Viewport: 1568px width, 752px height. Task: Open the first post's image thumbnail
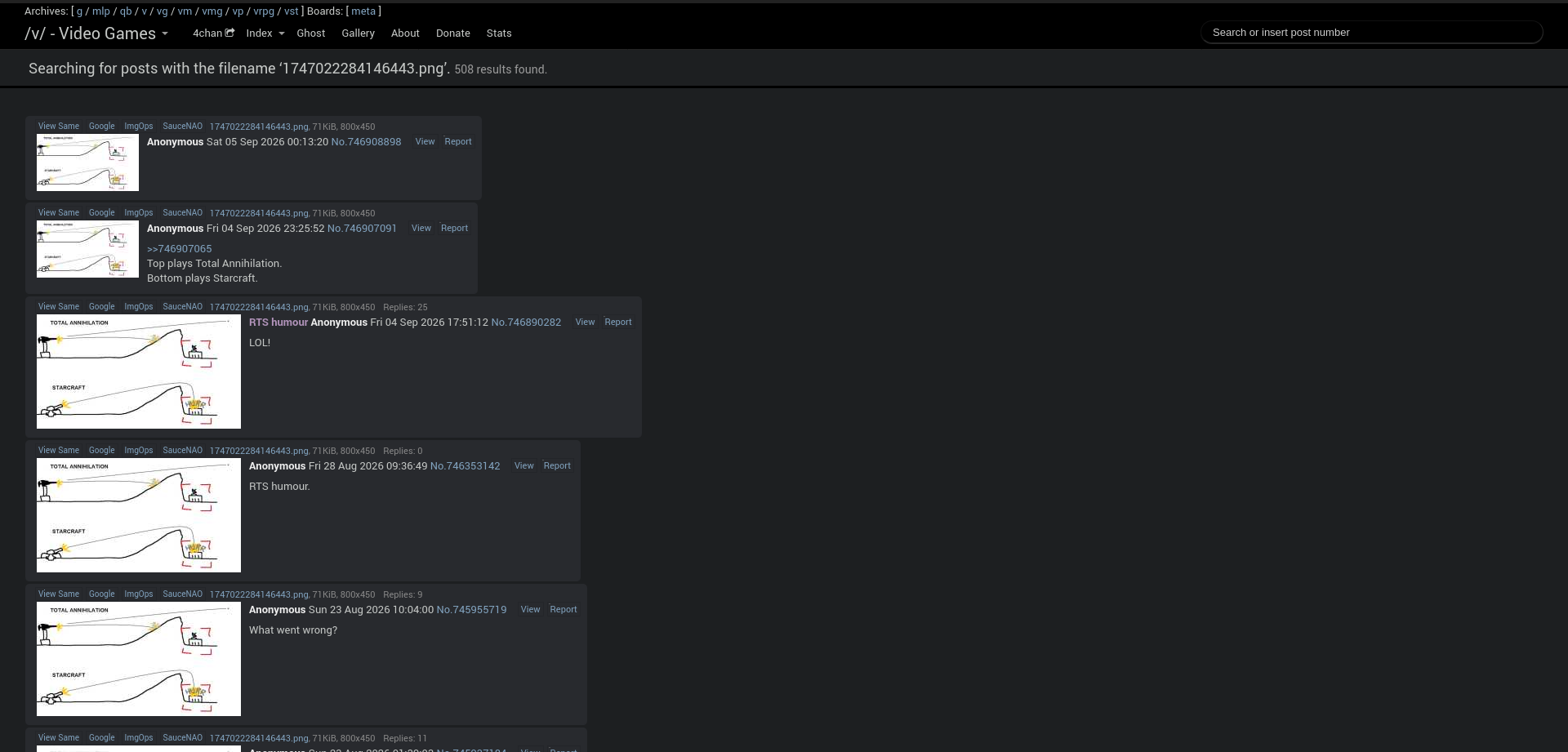[x=87, y=162]
